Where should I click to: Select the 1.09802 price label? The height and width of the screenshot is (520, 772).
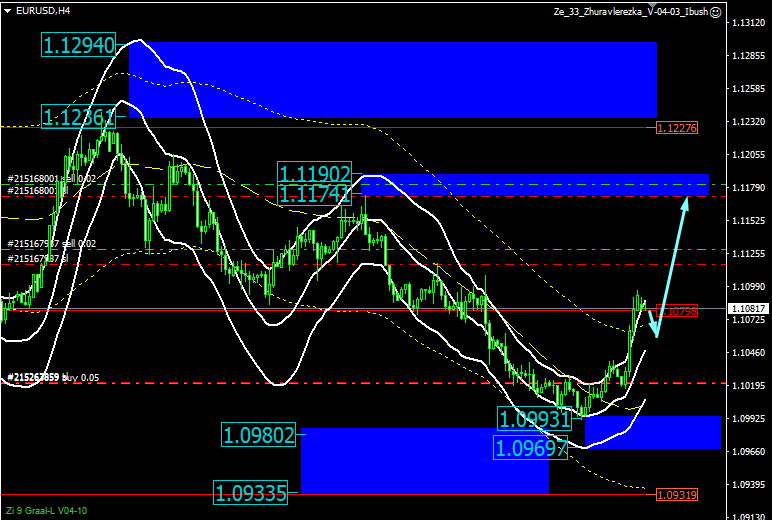pyautogui.click(x=259, y=435)
